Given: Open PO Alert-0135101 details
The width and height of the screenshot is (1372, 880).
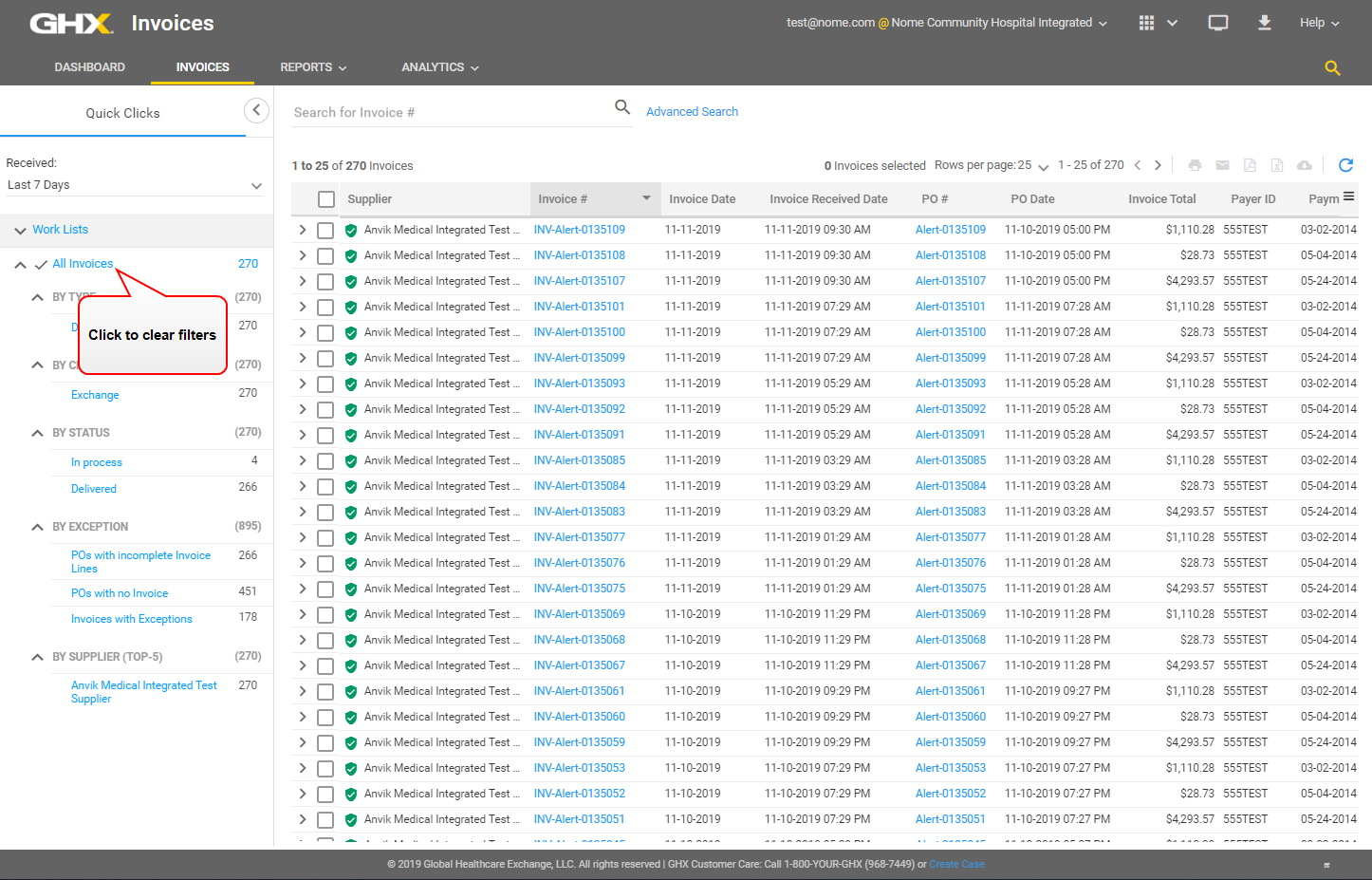Looking at the screenshot, I should click(x=950, y=307).
